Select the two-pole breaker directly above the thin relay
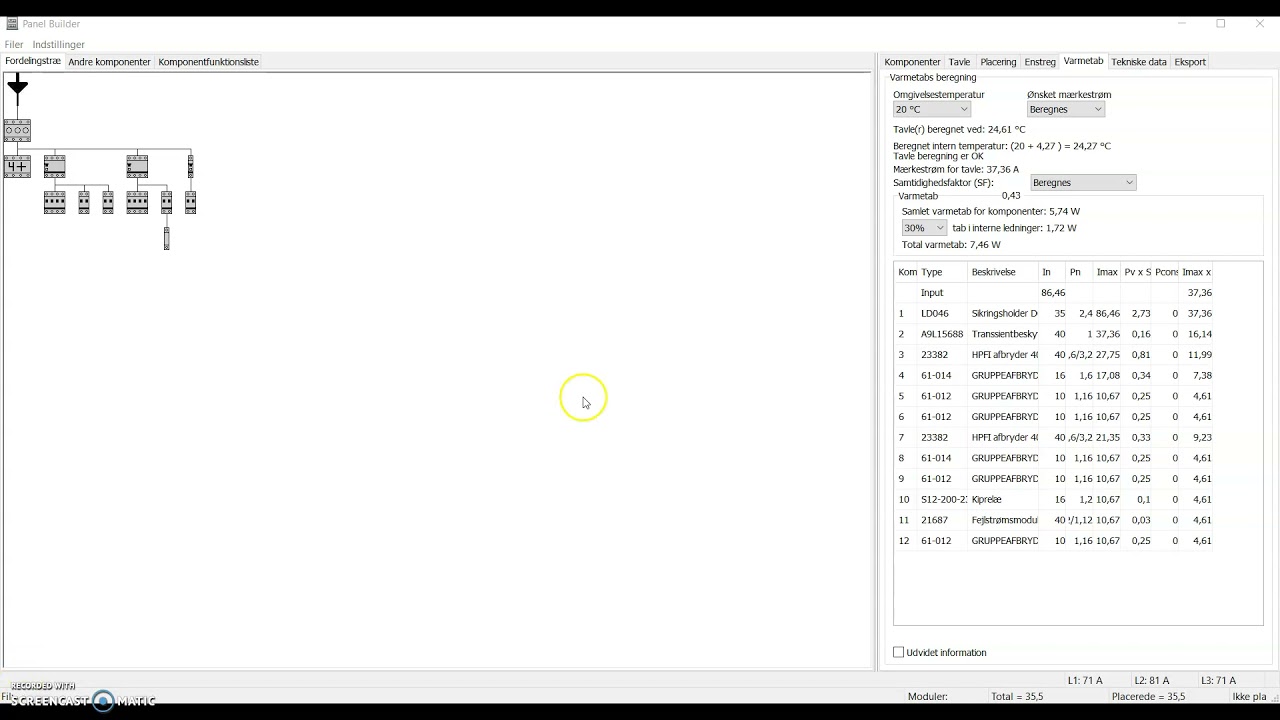 (x=166, y=203)
